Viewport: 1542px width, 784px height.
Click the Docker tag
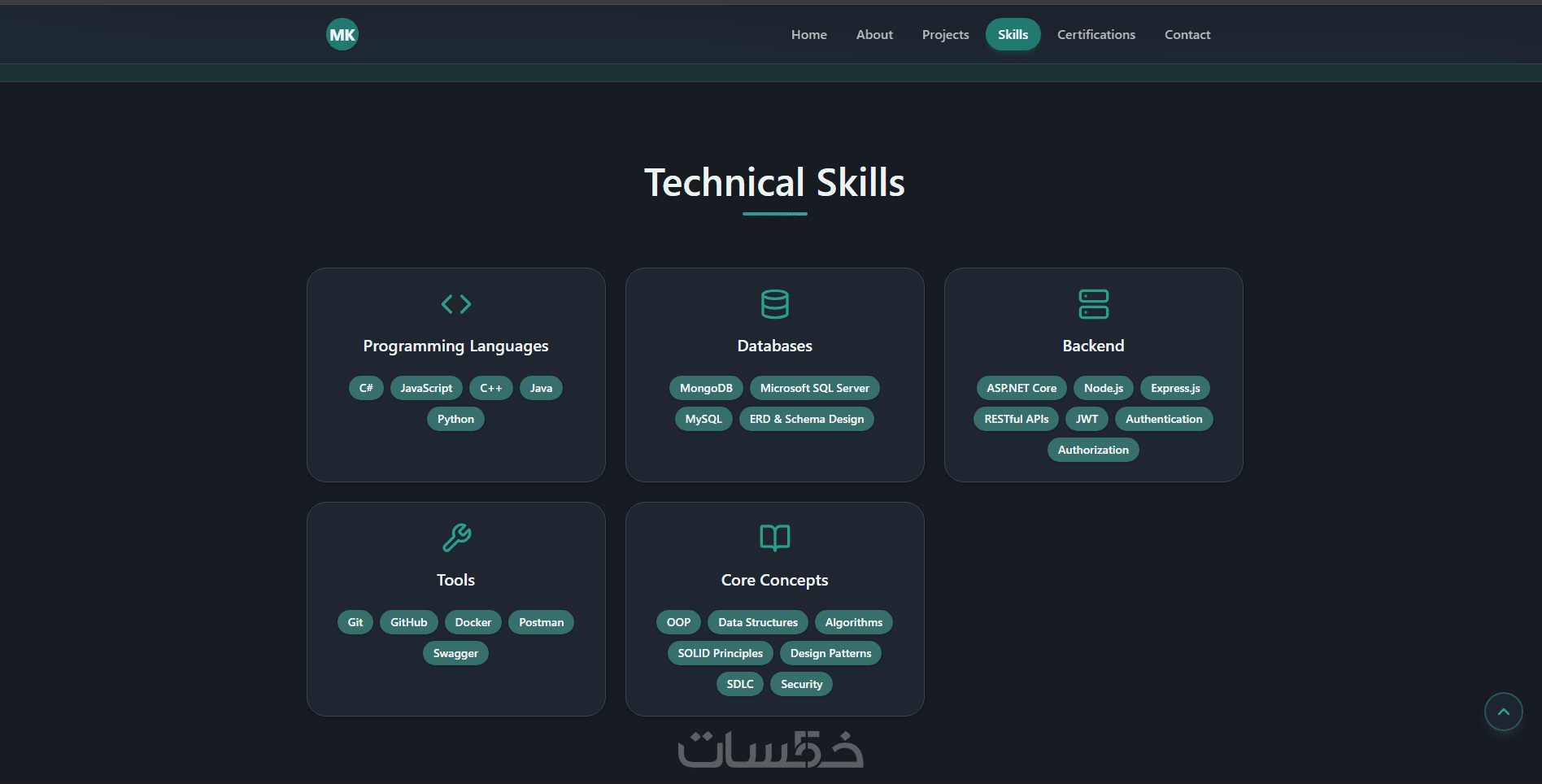473,622
